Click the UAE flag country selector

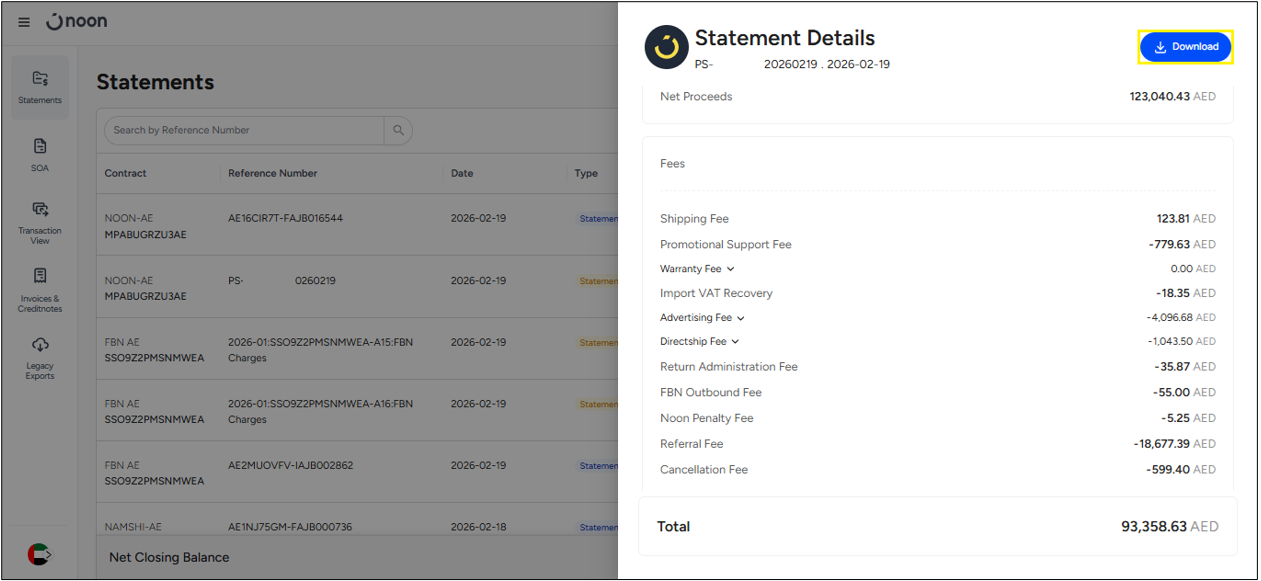click(x=39, y=554)
